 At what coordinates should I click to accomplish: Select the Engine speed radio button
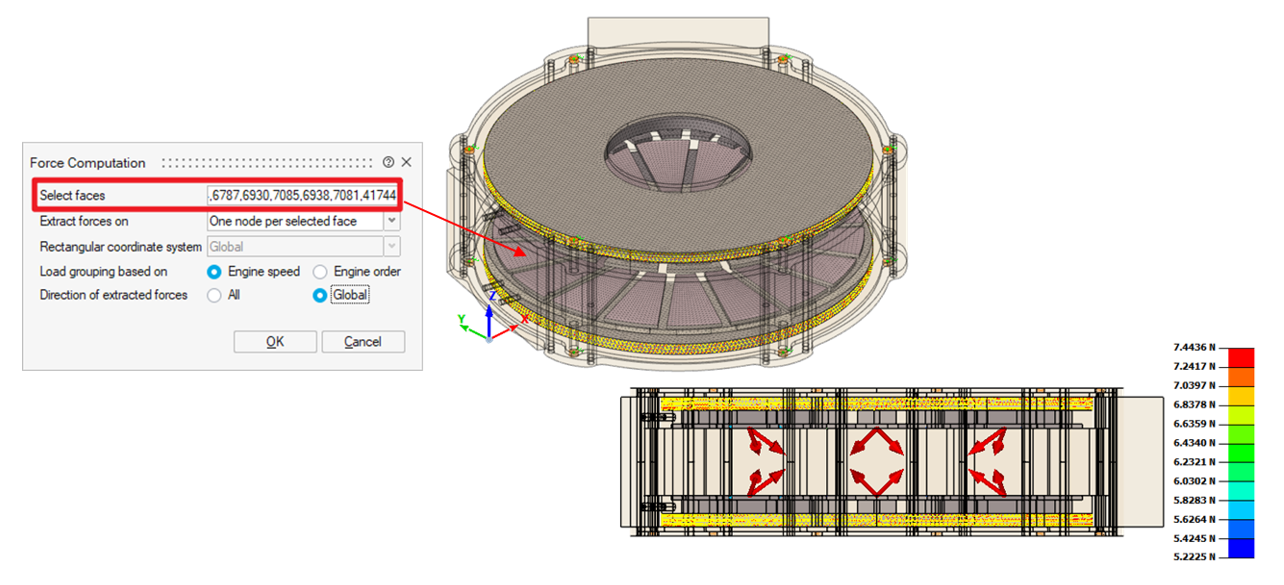214,271
